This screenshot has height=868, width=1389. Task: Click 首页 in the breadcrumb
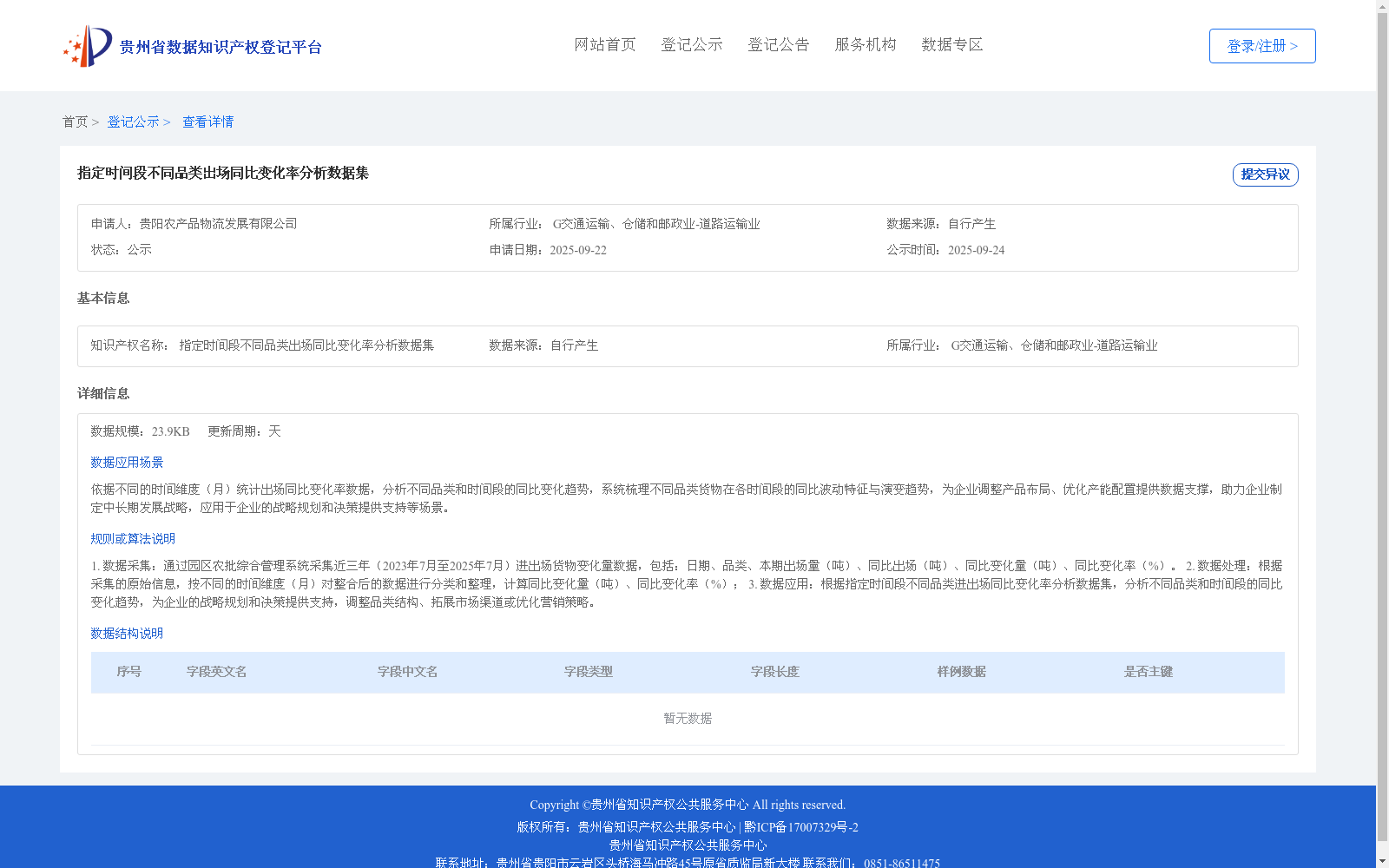(75, 122)
